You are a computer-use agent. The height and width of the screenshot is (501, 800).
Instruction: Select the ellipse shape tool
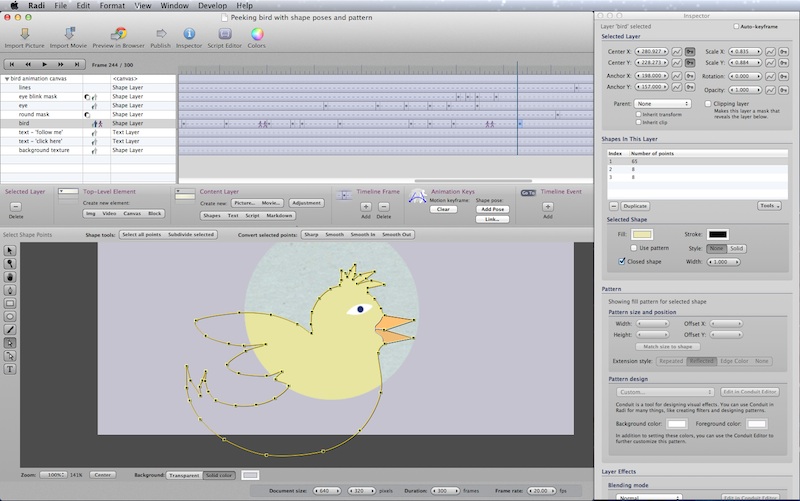pyautogui.click(x=10, y=315)
